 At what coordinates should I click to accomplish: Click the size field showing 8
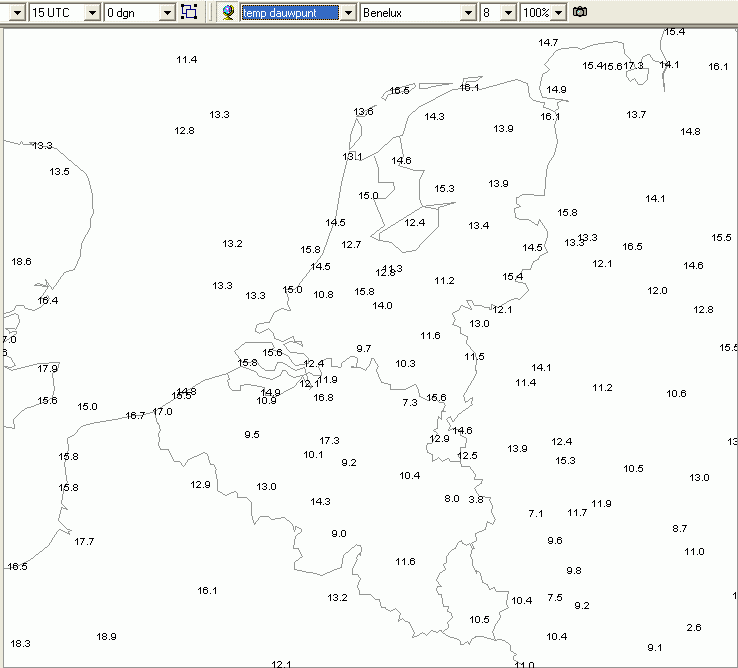tap(490, 13)
